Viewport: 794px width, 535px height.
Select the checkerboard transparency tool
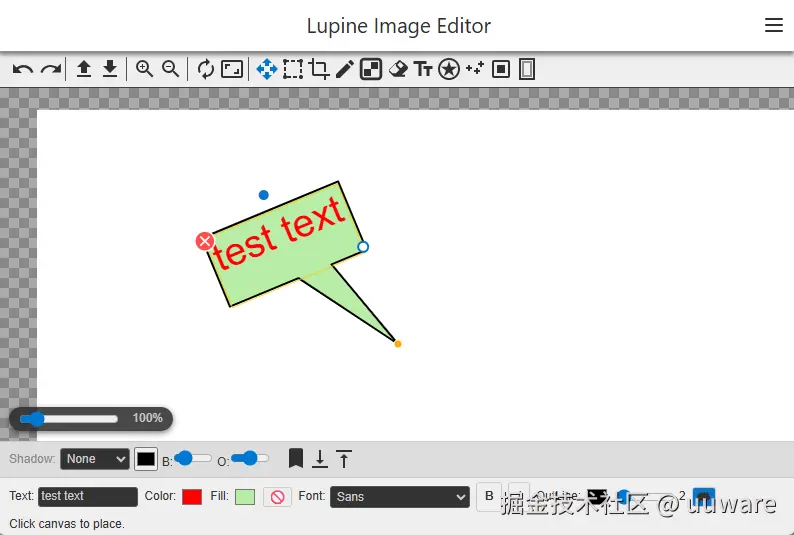[371, 69]
